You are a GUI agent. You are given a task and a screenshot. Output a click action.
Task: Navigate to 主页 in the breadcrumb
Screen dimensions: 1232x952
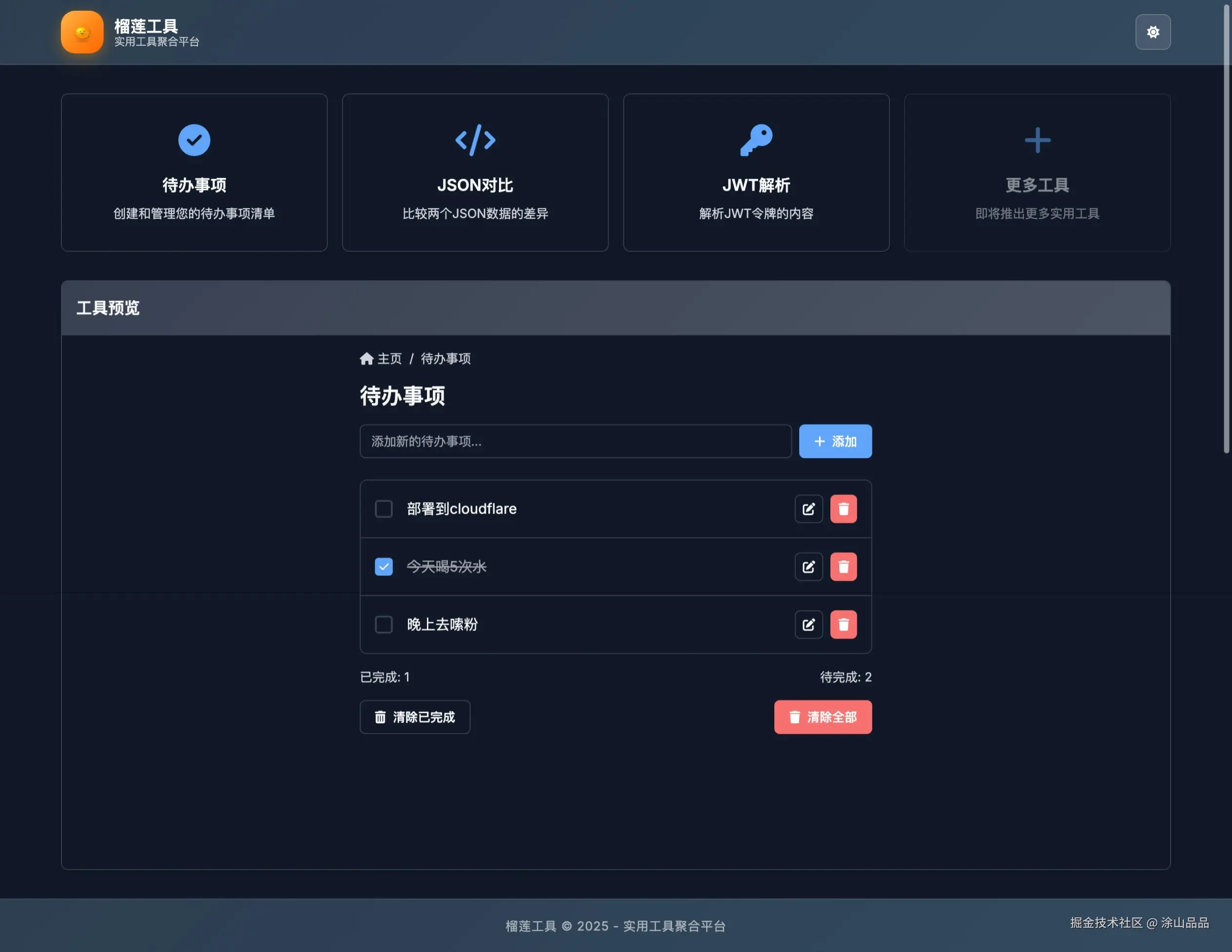point(390,358)
